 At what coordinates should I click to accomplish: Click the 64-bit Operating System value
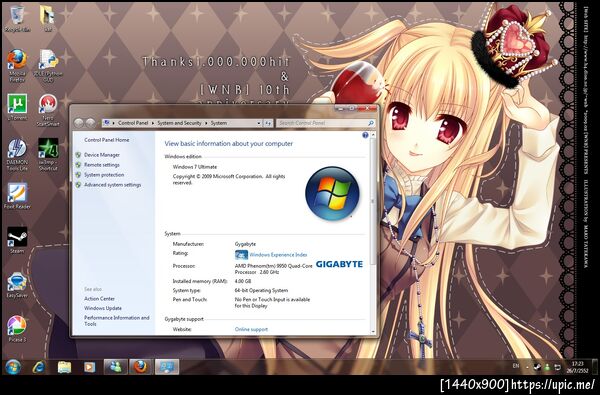coord(261,291)
